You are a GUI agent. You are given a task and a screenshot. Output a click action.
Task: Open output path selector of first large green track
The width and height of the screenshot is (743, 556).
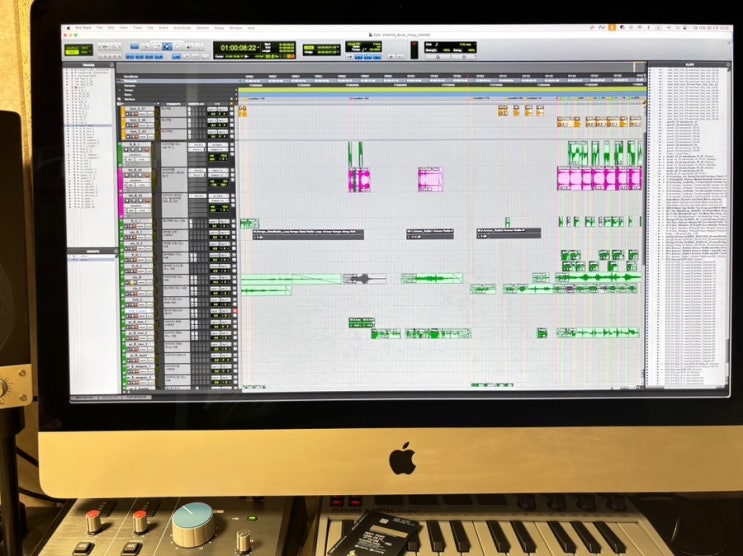click(x=218, y=150)
